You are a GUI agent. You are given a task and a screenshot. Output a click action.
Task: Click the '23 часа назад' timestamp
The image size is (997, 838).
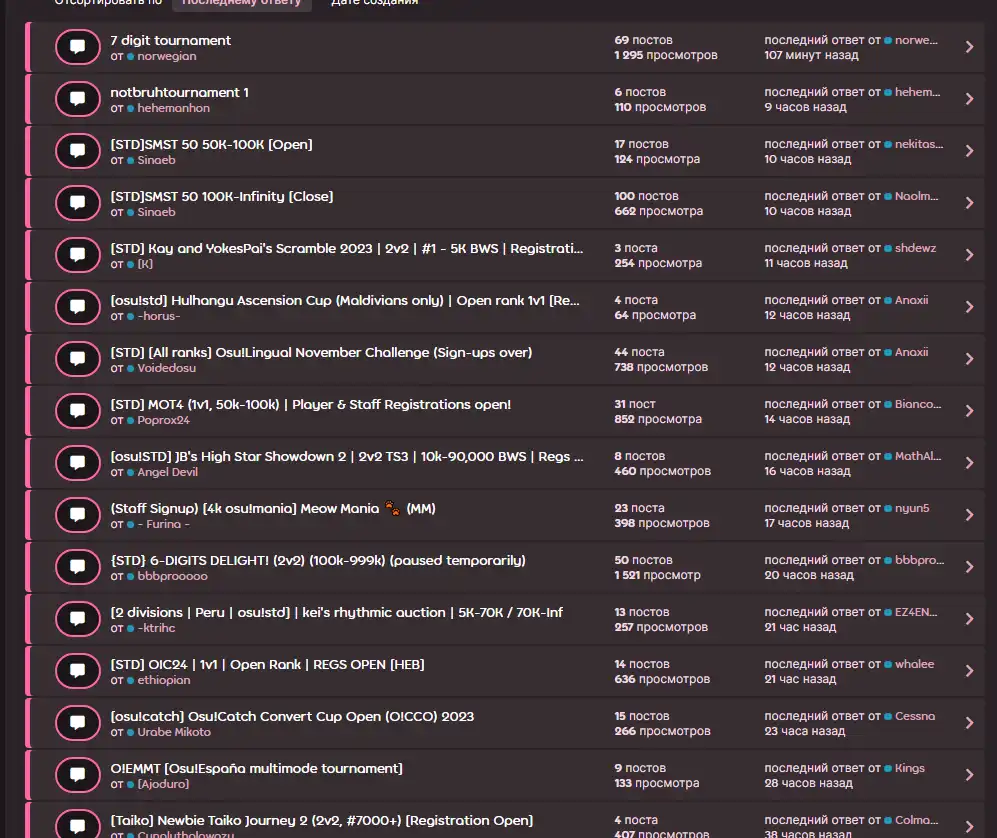click(x=805, y=731)
